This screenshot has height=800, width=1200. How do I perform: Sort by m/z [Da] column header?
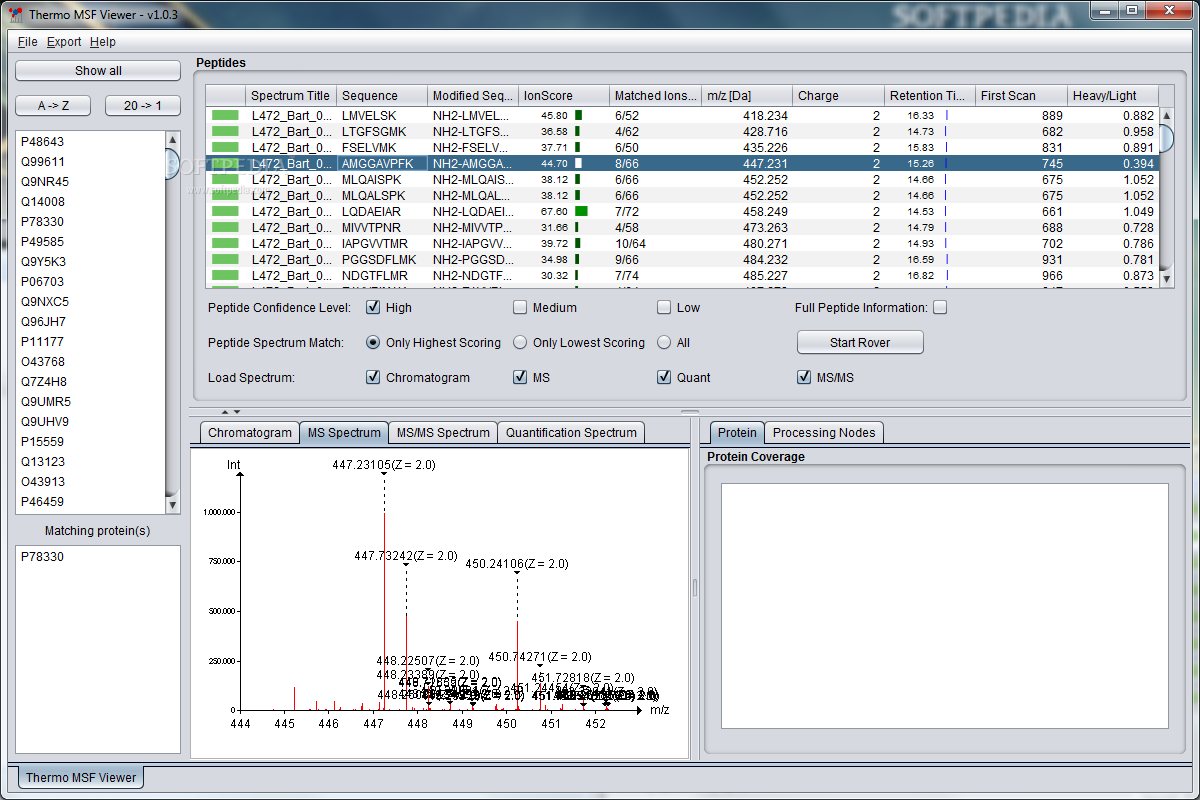tap(747, 96)
